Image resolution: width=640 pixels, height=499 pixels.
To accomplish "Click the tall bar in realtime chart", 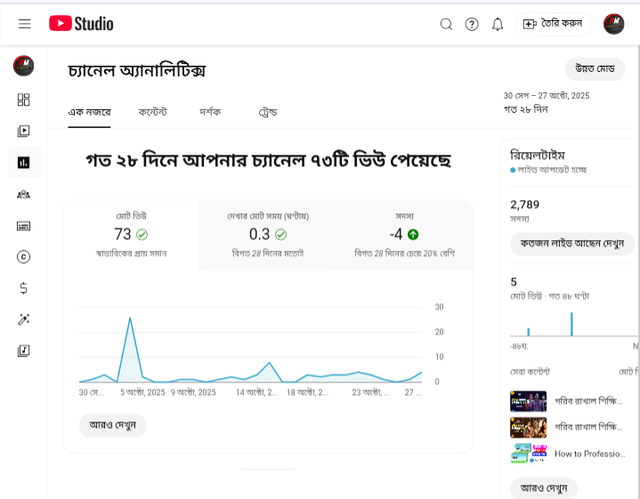I will pyautogui.click(x=571, y=324).
